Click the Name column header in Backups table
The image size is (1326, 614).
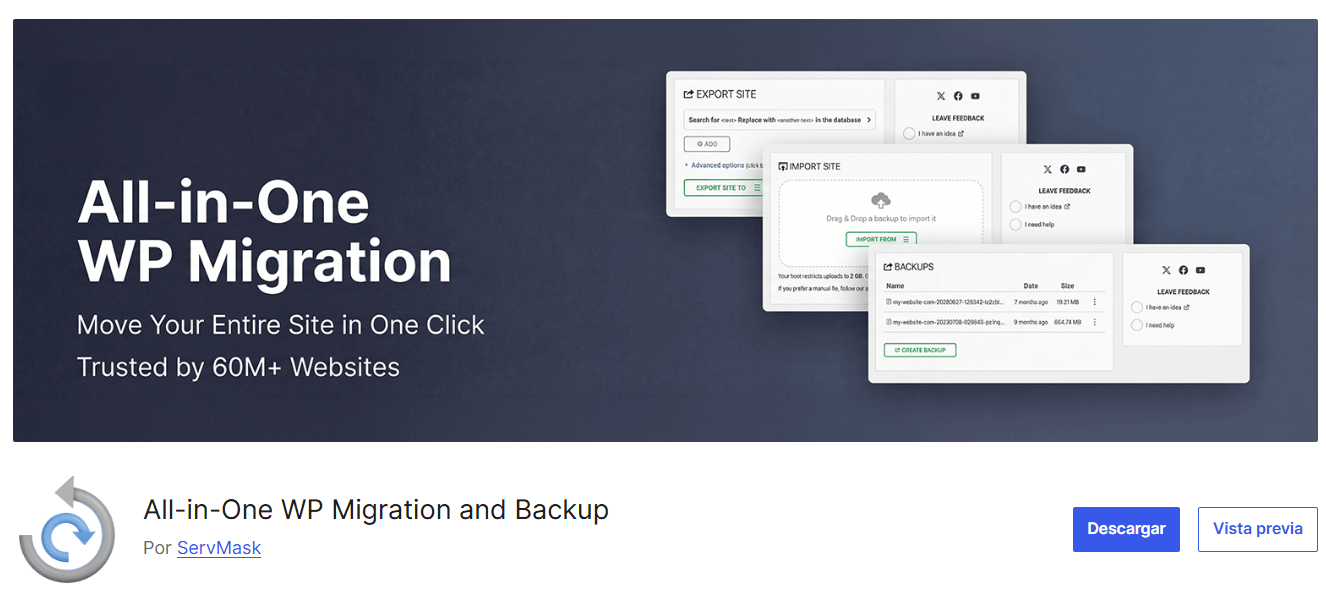(895, 286)
